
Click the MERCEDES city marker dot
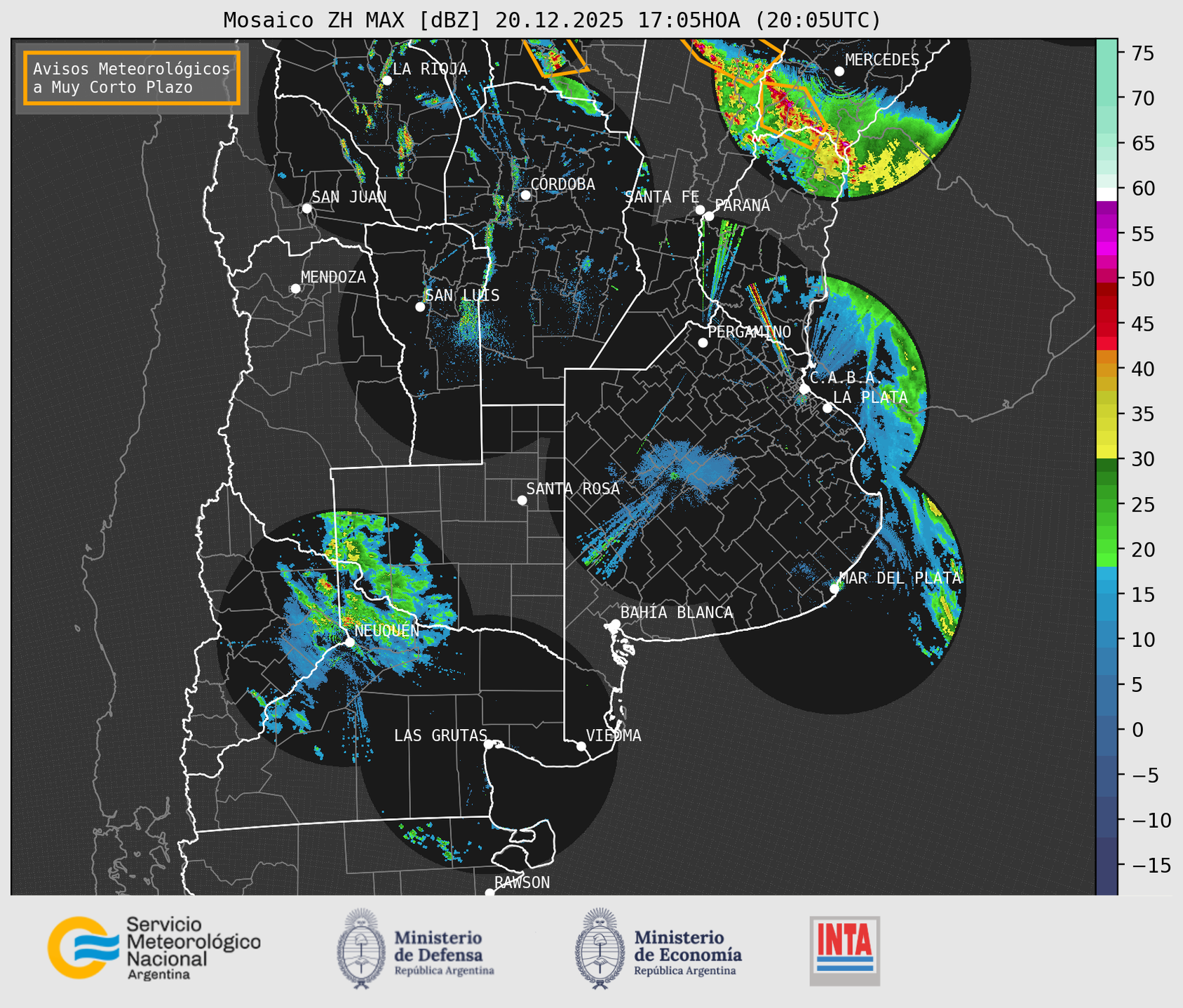click(839, 71)
